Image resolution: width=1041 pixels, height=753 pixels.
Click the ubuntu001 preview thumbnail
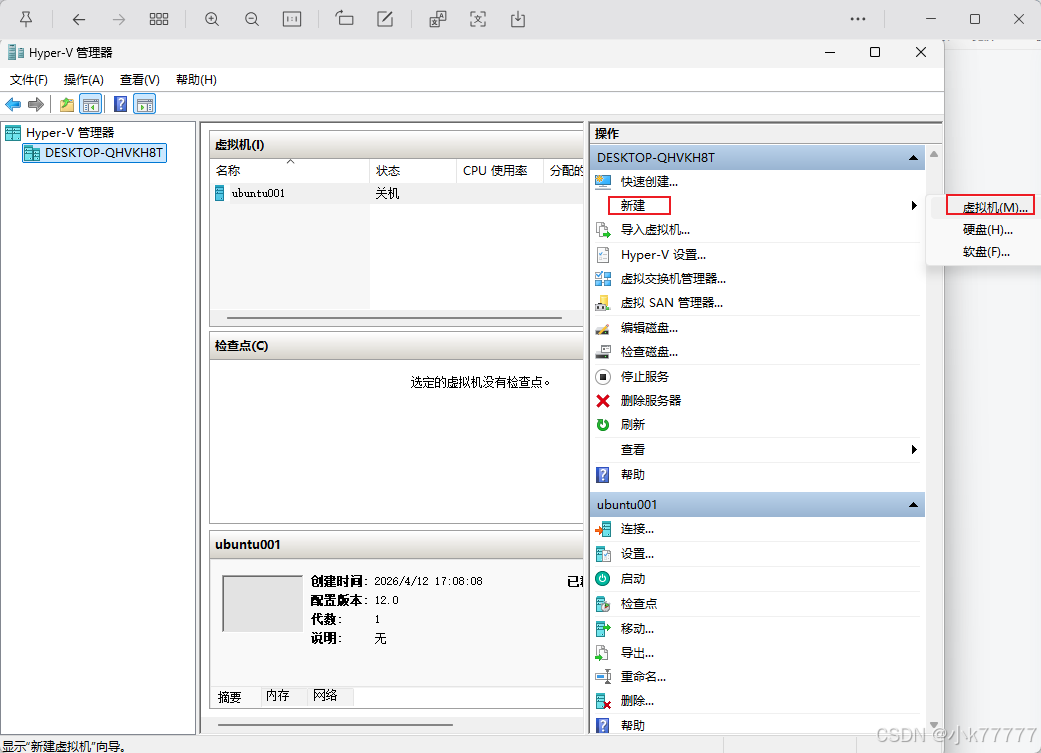pos(262,604)
